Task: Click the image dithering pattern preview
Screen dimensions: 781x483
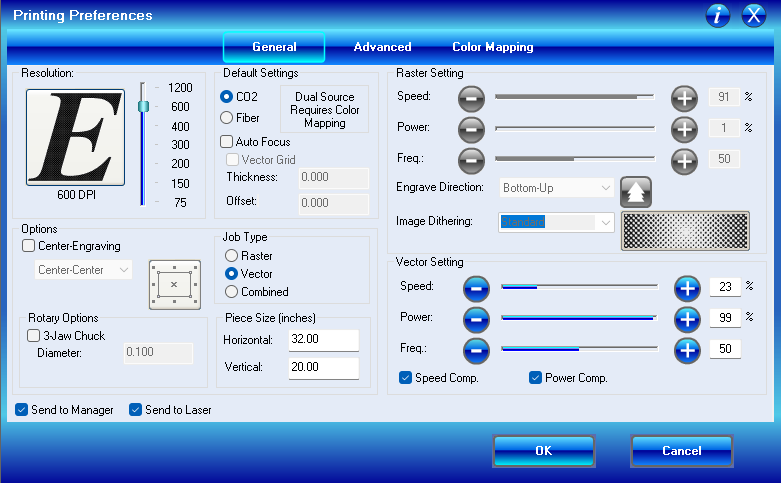Action: click(685, 231)
